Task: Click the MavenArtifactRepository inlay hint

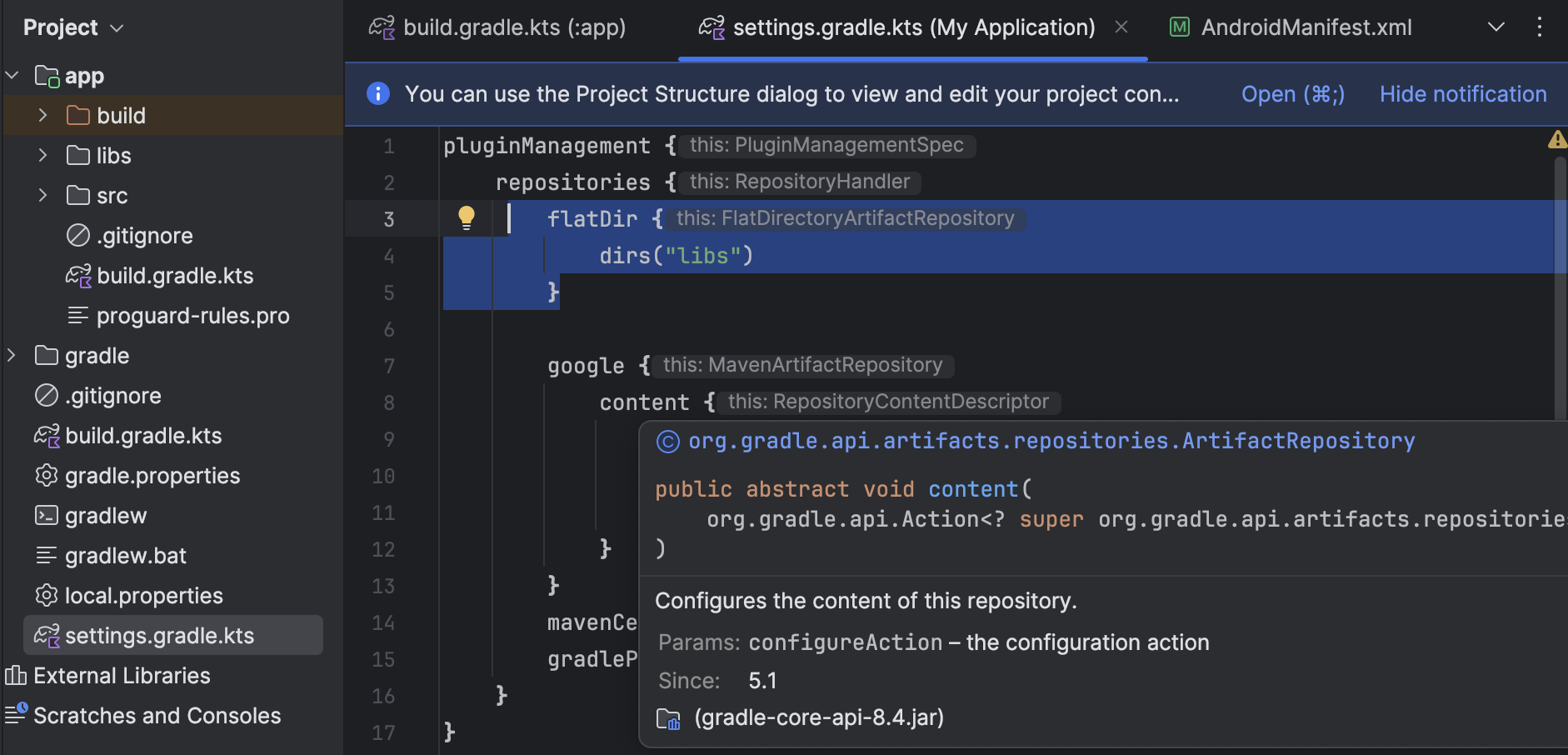Action: tap(803, 365)
